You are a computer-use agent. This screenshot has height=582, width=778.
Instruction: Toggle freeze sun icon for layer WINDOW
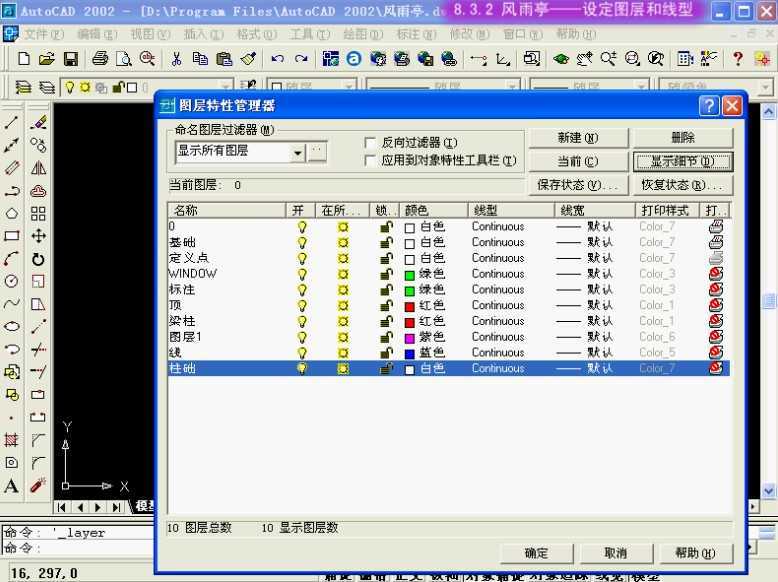coord(343,274)
